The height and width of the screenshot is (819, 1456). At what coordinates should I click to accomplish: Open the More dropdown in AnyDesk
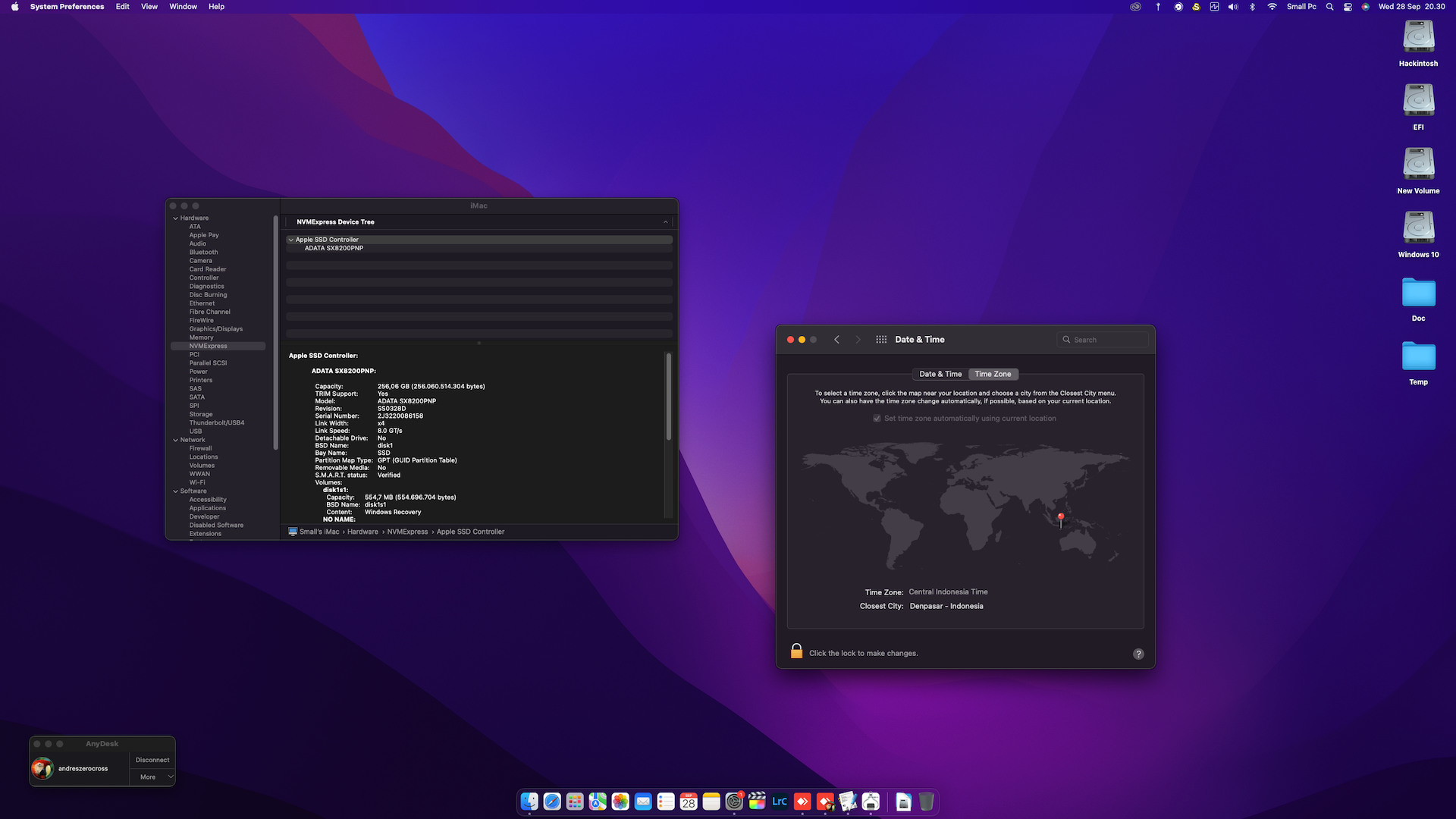[152, 777]
